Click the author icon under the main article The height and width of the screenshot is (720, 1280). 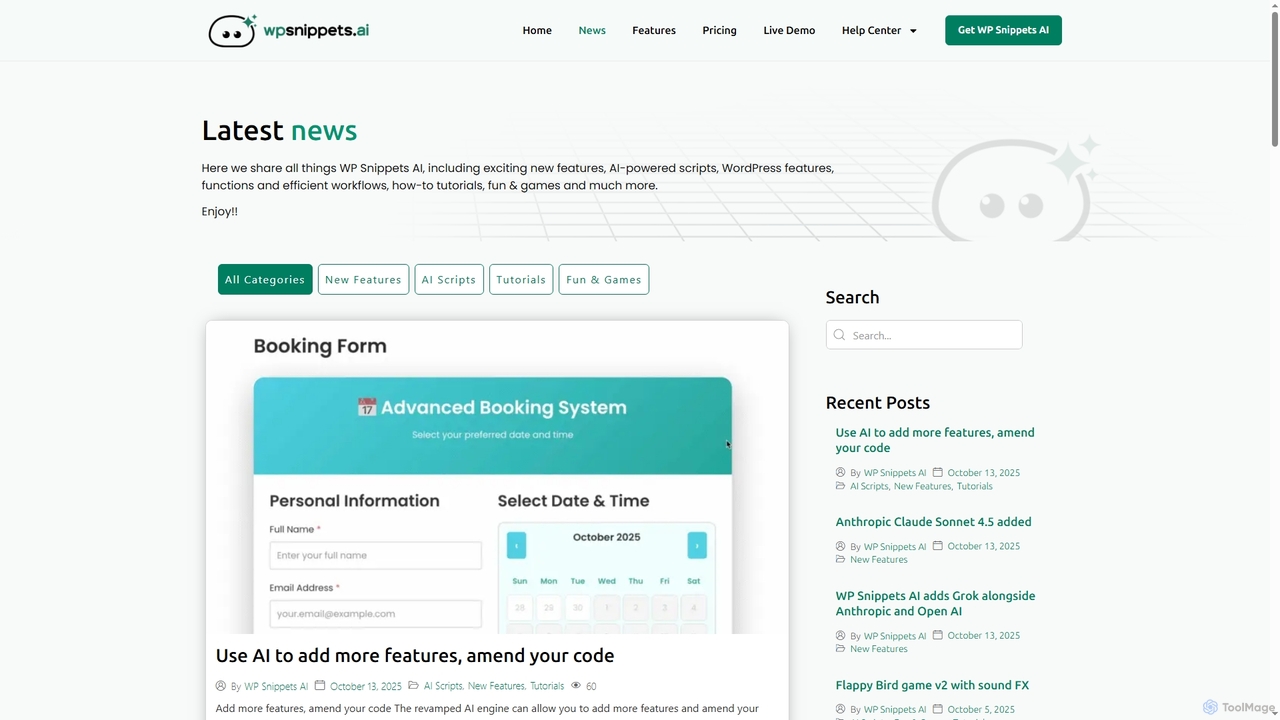click(221, 686)
